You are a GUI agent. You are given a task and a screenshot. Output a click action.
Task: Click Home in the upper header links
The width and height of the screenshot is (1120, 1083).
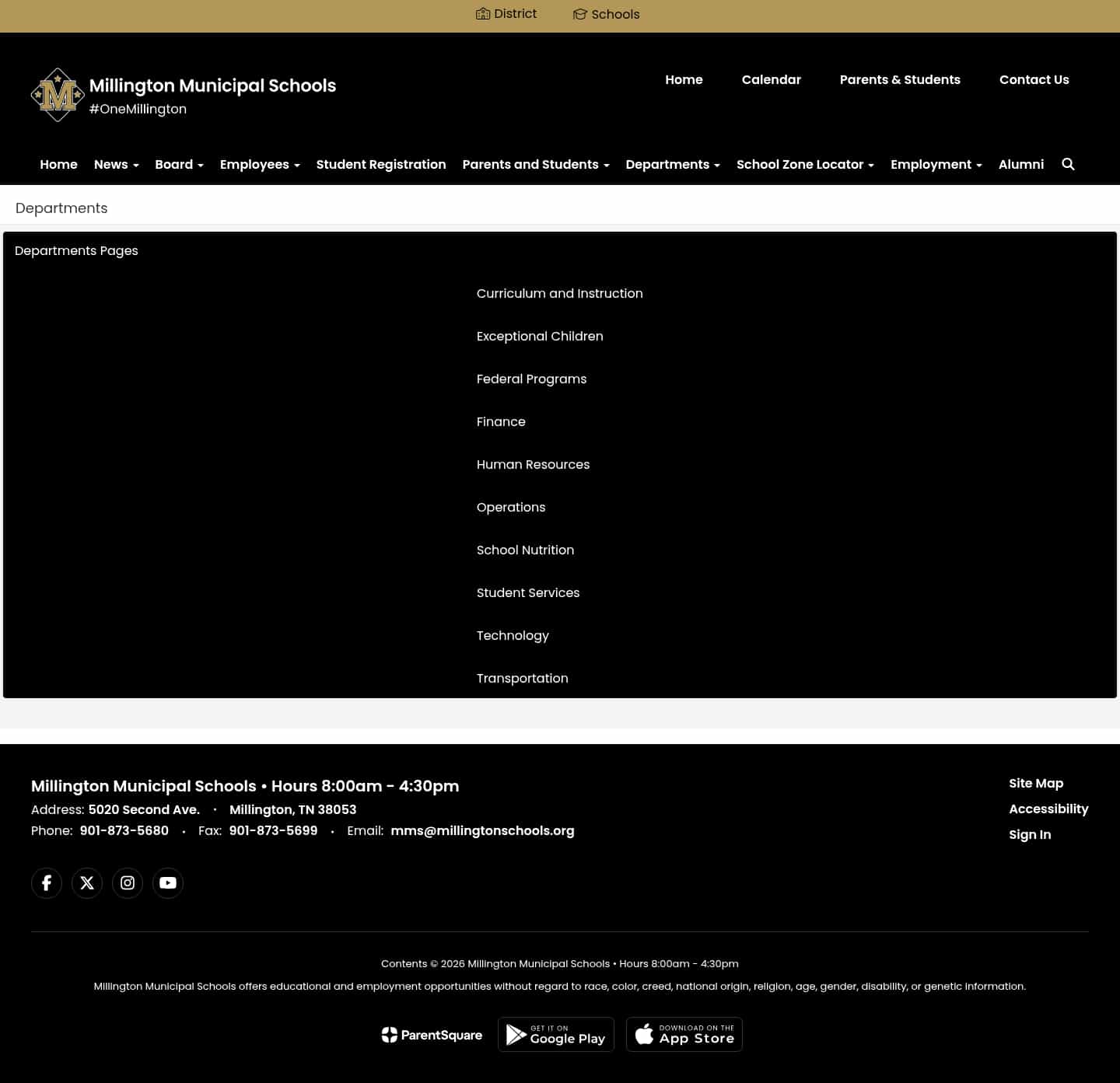[x=684, y=79]
